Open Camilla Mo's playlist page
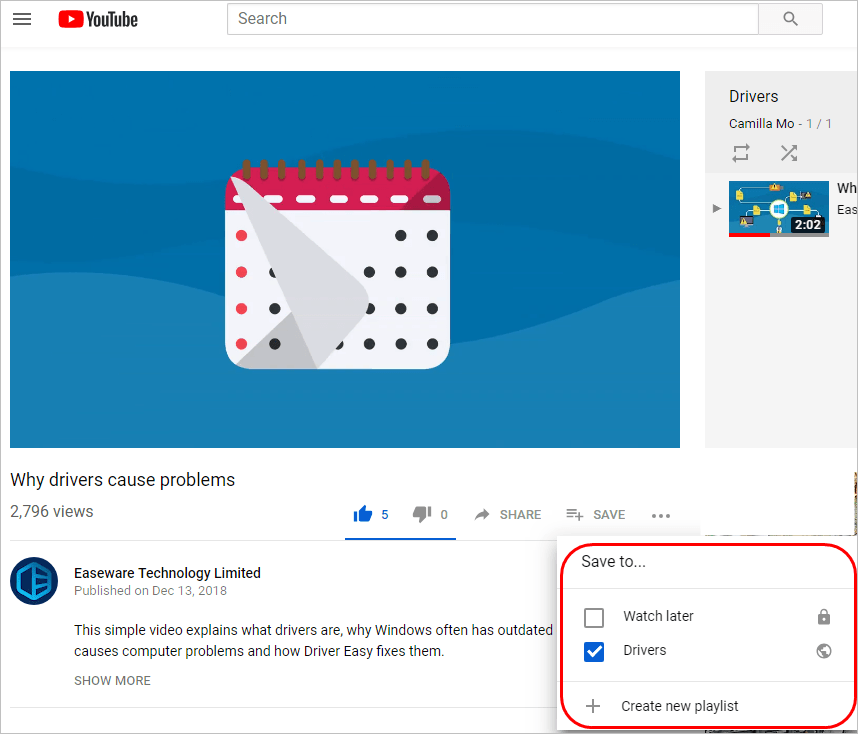 click(759, 123)
